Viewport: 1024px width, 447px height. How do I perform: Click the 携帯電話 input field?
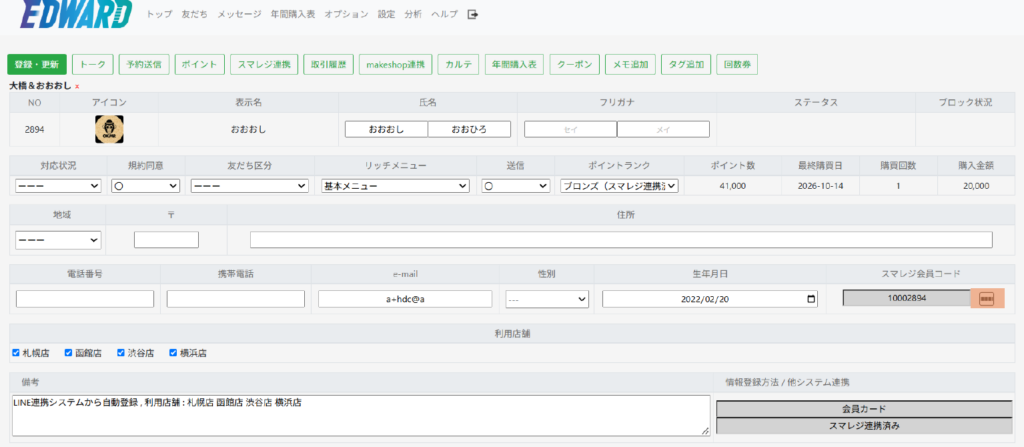[236, 299]
